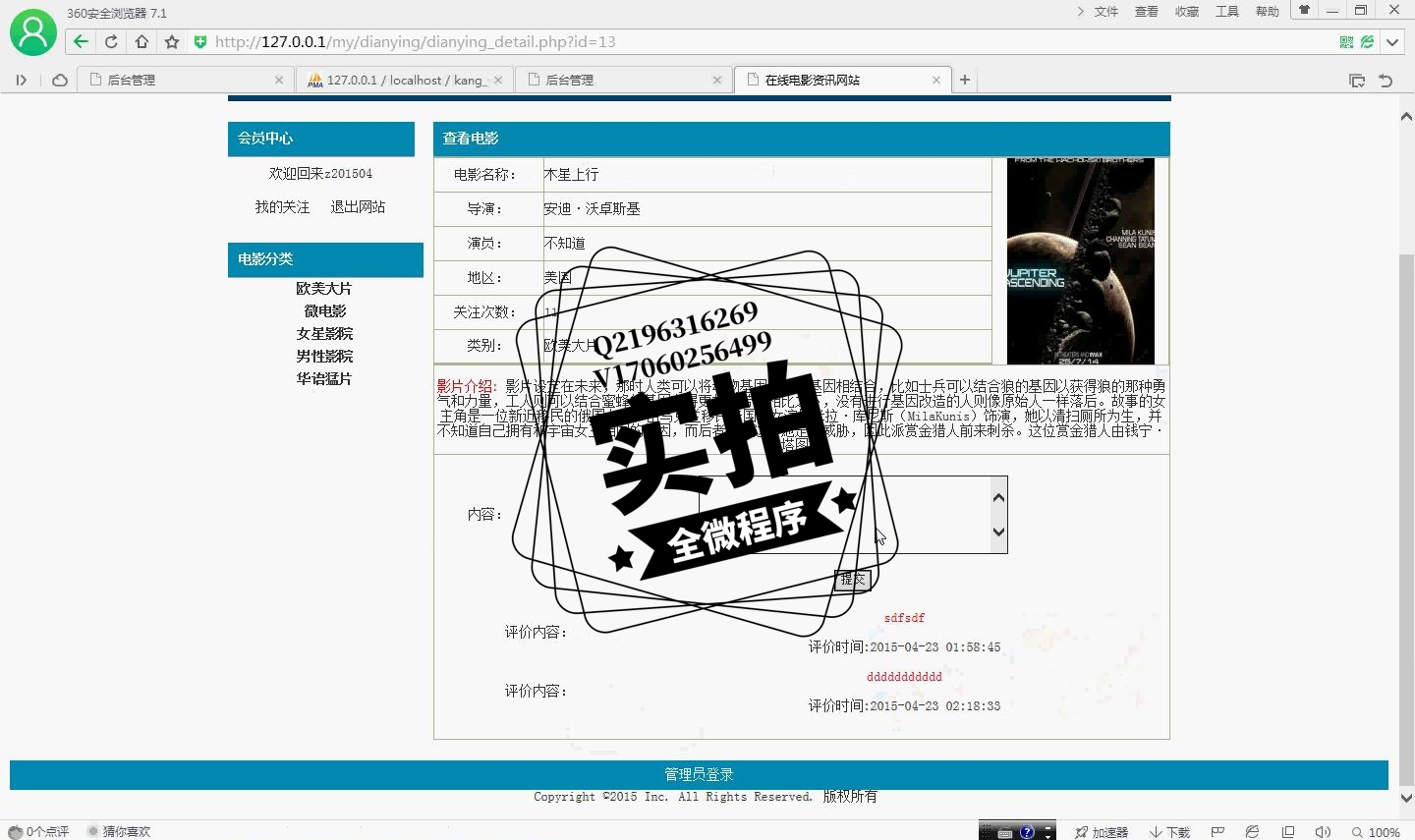Open the 下载 downloads manager

coord(1170,832)
